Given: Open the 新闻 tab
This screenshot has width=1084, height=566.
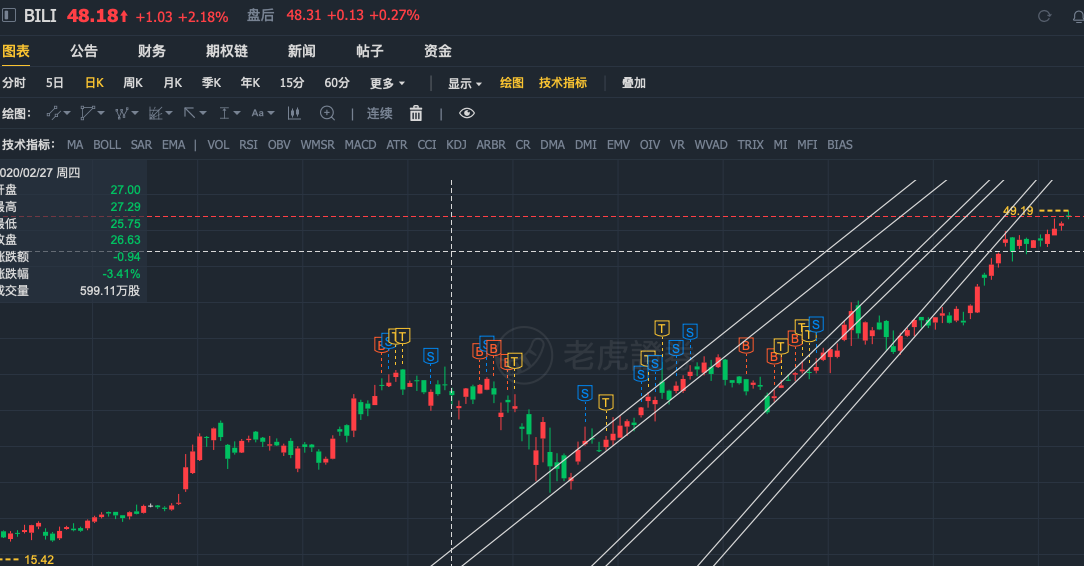Looking at the screenshot, I should [301, 51].
